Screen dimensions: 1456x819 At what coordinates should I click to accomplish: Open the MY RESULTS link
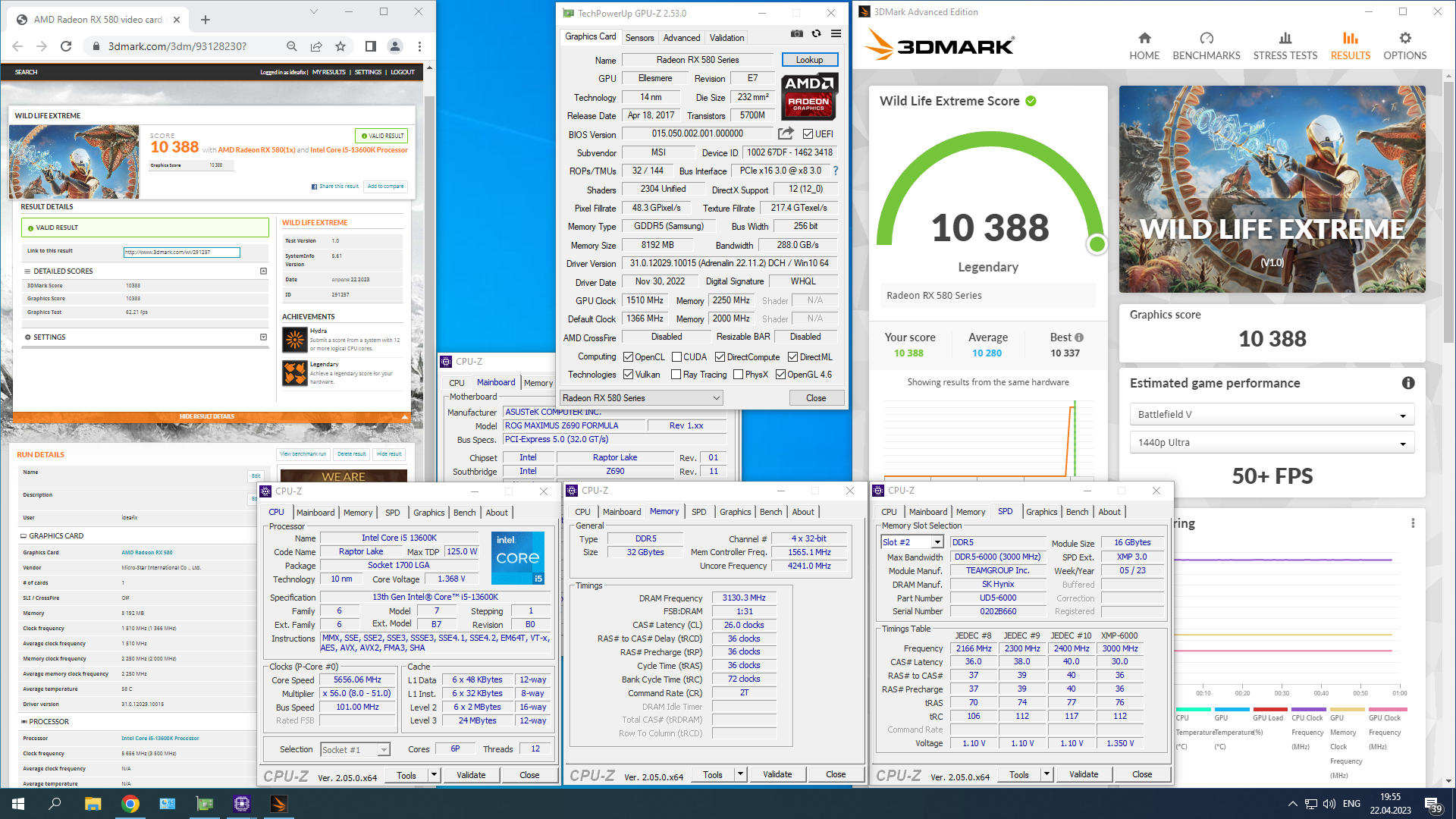329,72
